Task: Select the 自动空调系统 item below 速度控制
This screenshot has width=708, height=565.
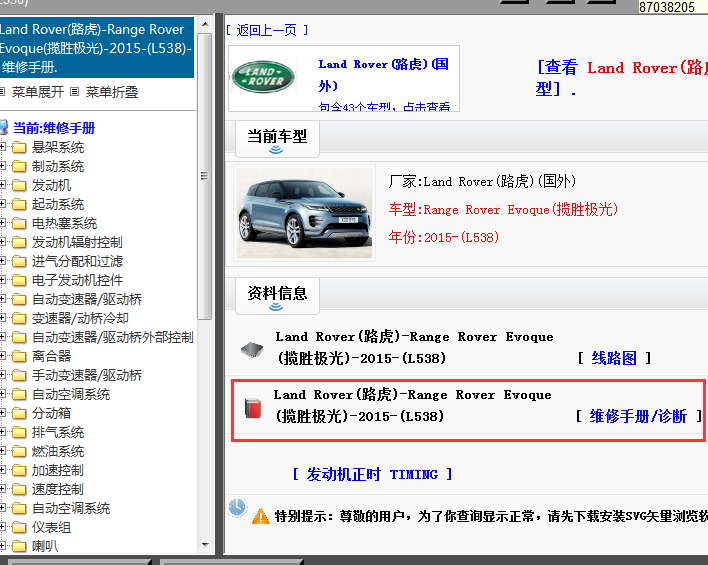Action: pos(71,508)
